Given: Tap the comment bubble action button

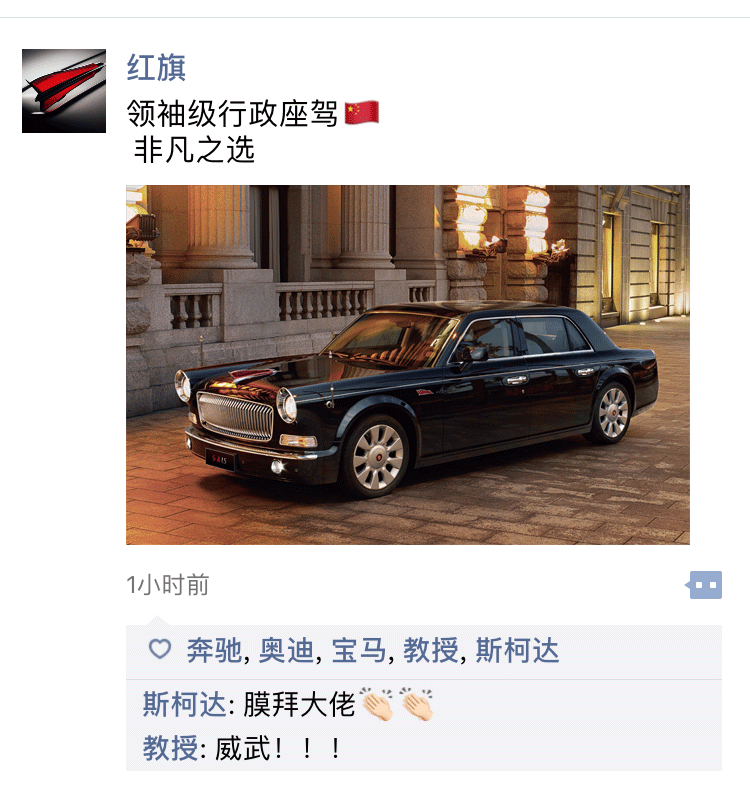Looking at the screenshot, I should point(704,585).
